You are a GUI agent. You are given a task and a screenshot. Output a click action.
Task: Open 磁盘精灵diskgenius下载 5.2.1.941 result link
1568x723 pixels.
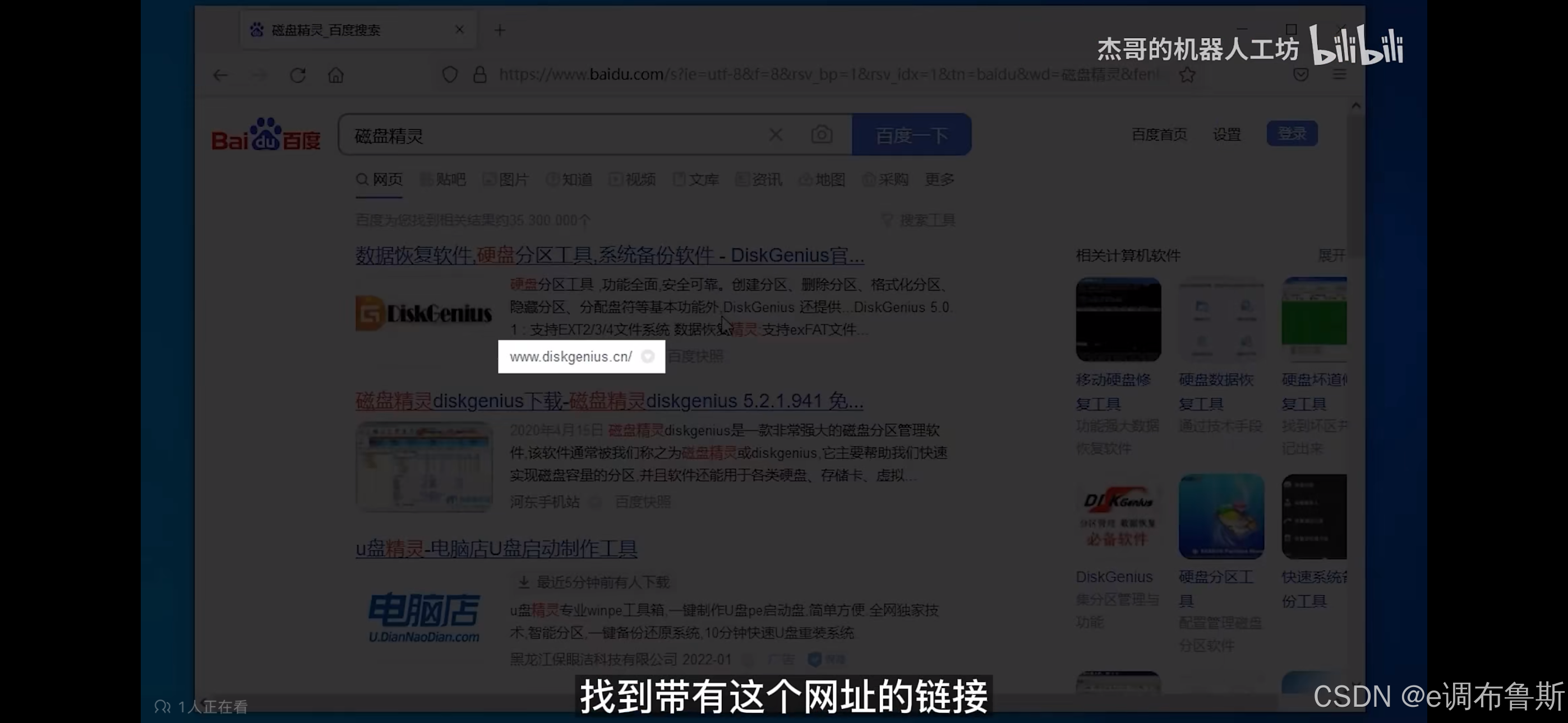pos(609,401)
